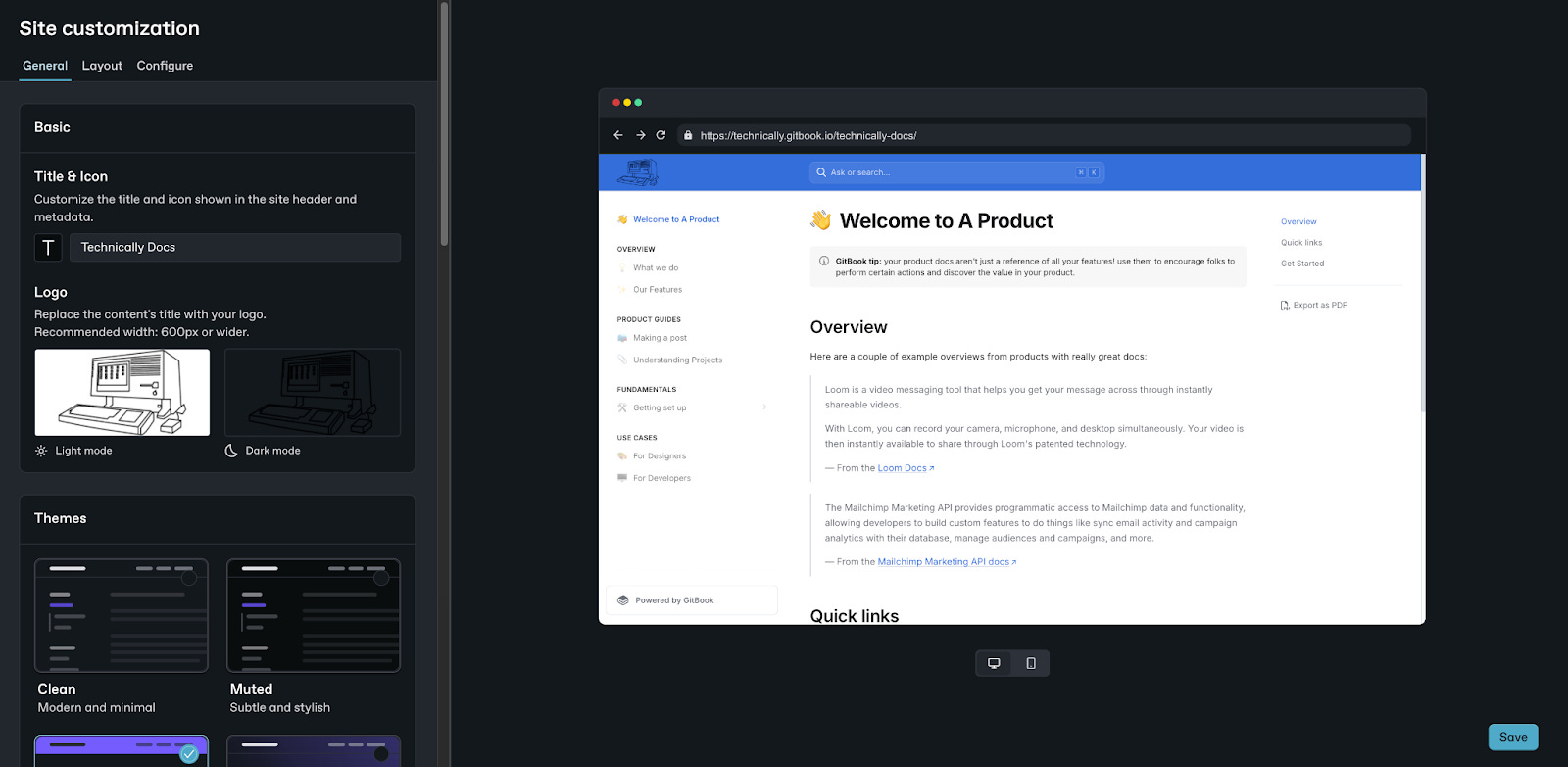
Task: Click the preview page scrollbar
Action: click(1423, 284)
